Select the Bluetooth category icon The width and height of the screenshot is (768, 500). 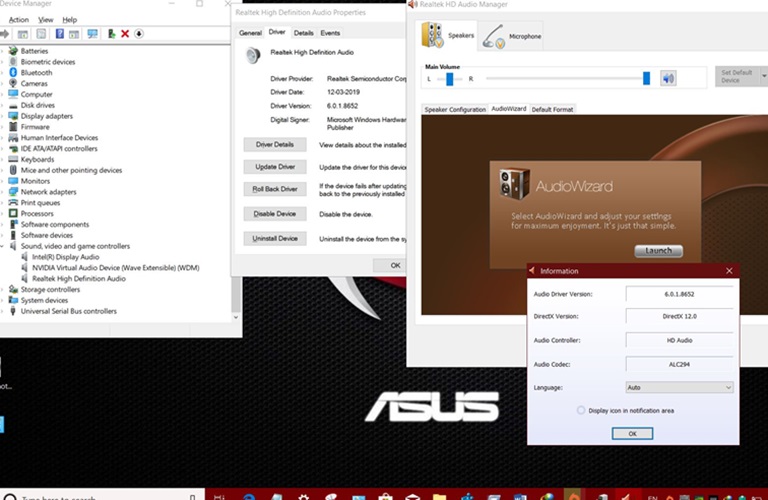pyautogui.click(x=13, y=73)
